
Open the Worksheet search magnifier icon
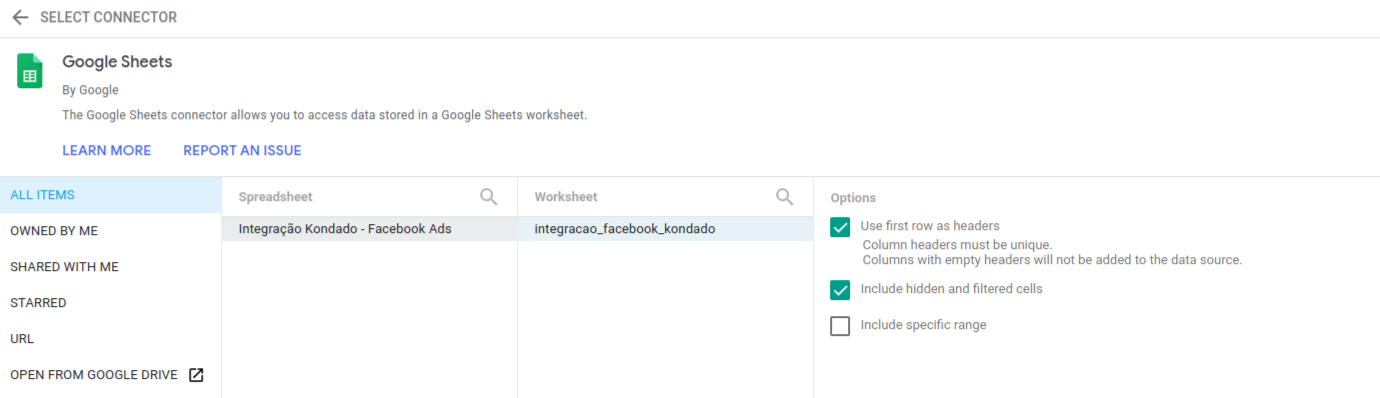(785, 197)
